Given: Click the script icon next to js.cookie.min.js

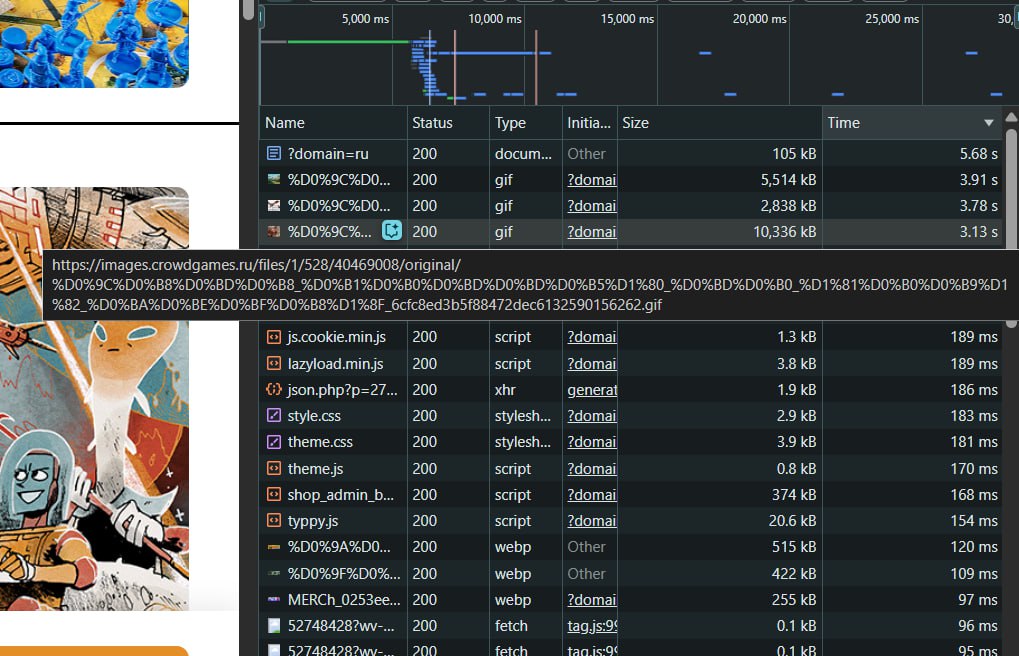Looking at the screenshot, I should pyautogui.click(x=273, y=337).
